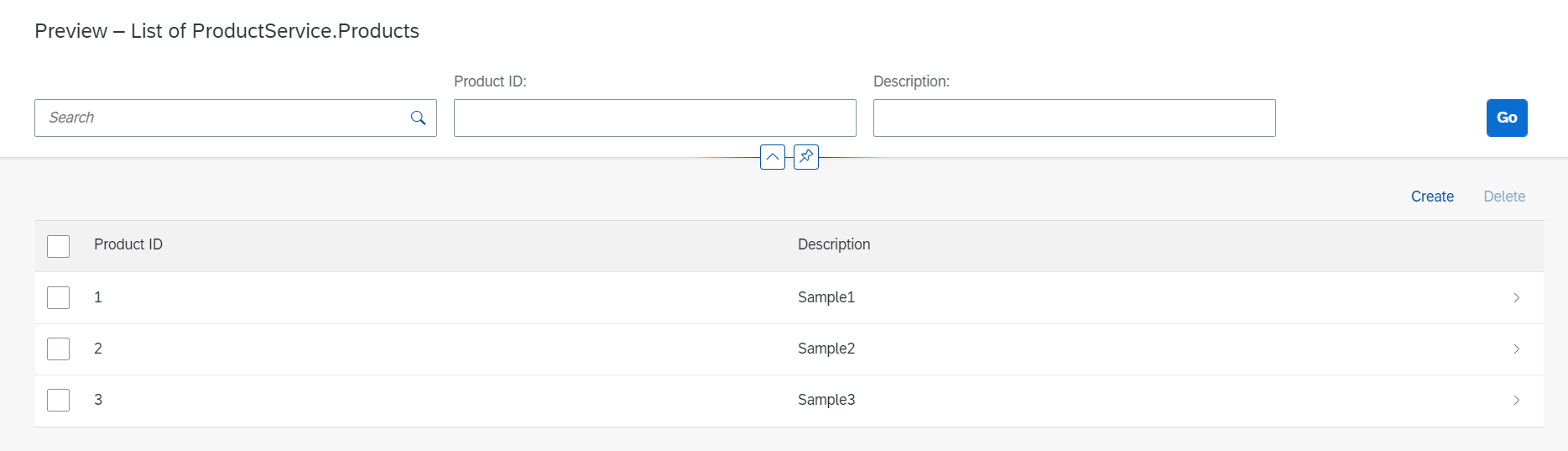The height and width of the screenshot is (451, 1568).
Task: Click into the Product ID filter field
Action: point(654,118)
